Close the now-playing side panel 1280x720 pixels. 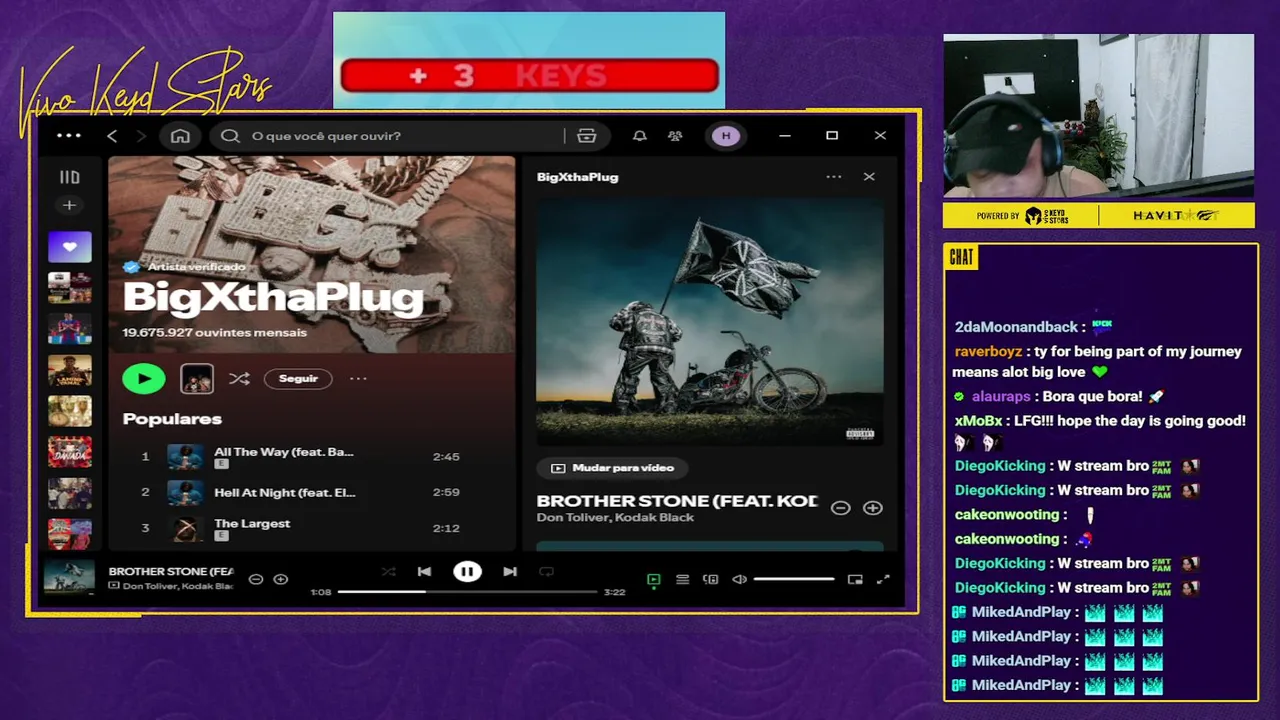pyautogui.click(x=869, y=177)
